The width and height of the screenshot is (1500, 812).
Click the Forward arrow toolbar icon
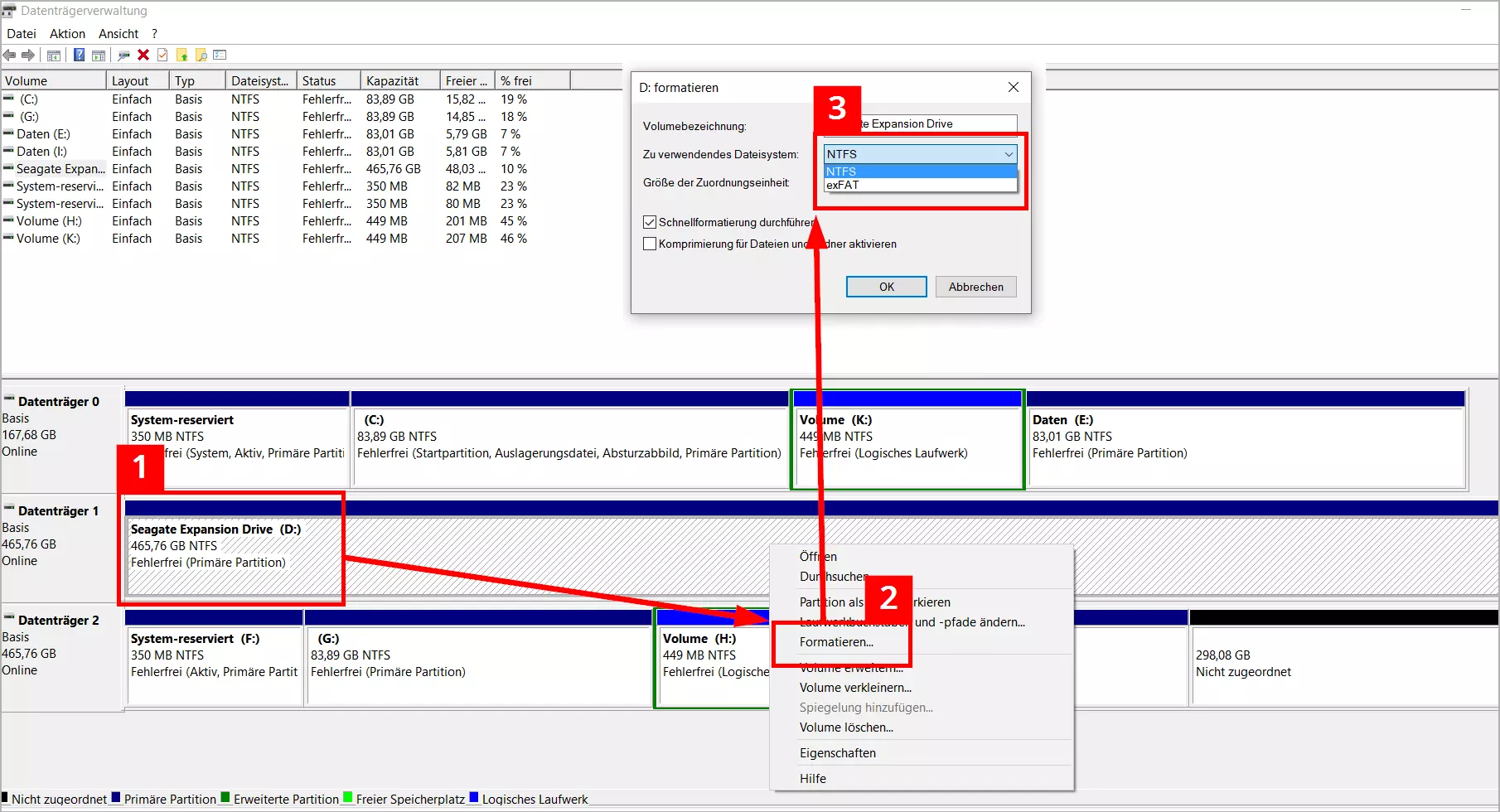coord(28,56)
